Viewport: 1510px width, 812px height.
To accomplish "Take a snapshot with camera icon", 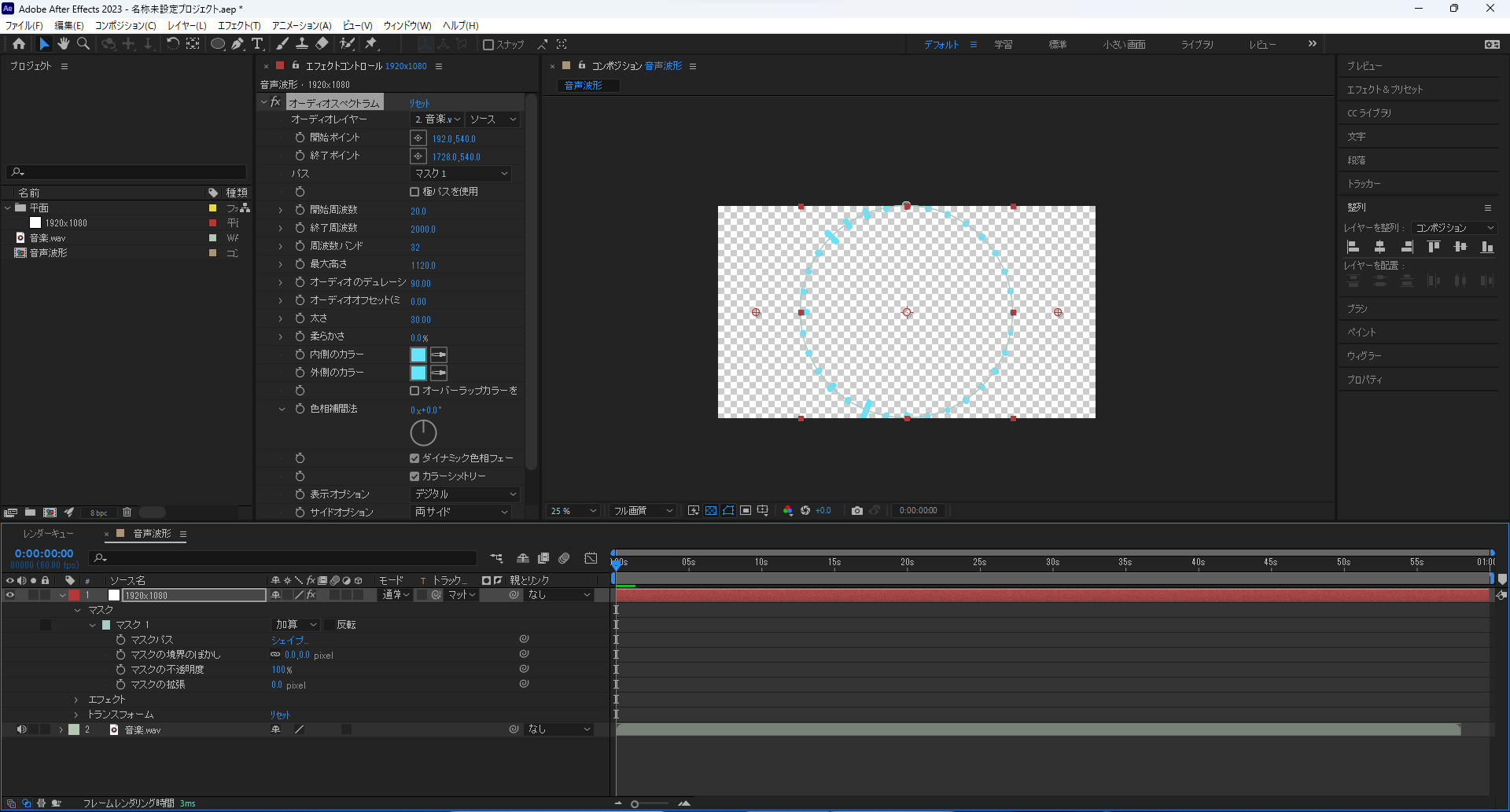I will 857,511.
